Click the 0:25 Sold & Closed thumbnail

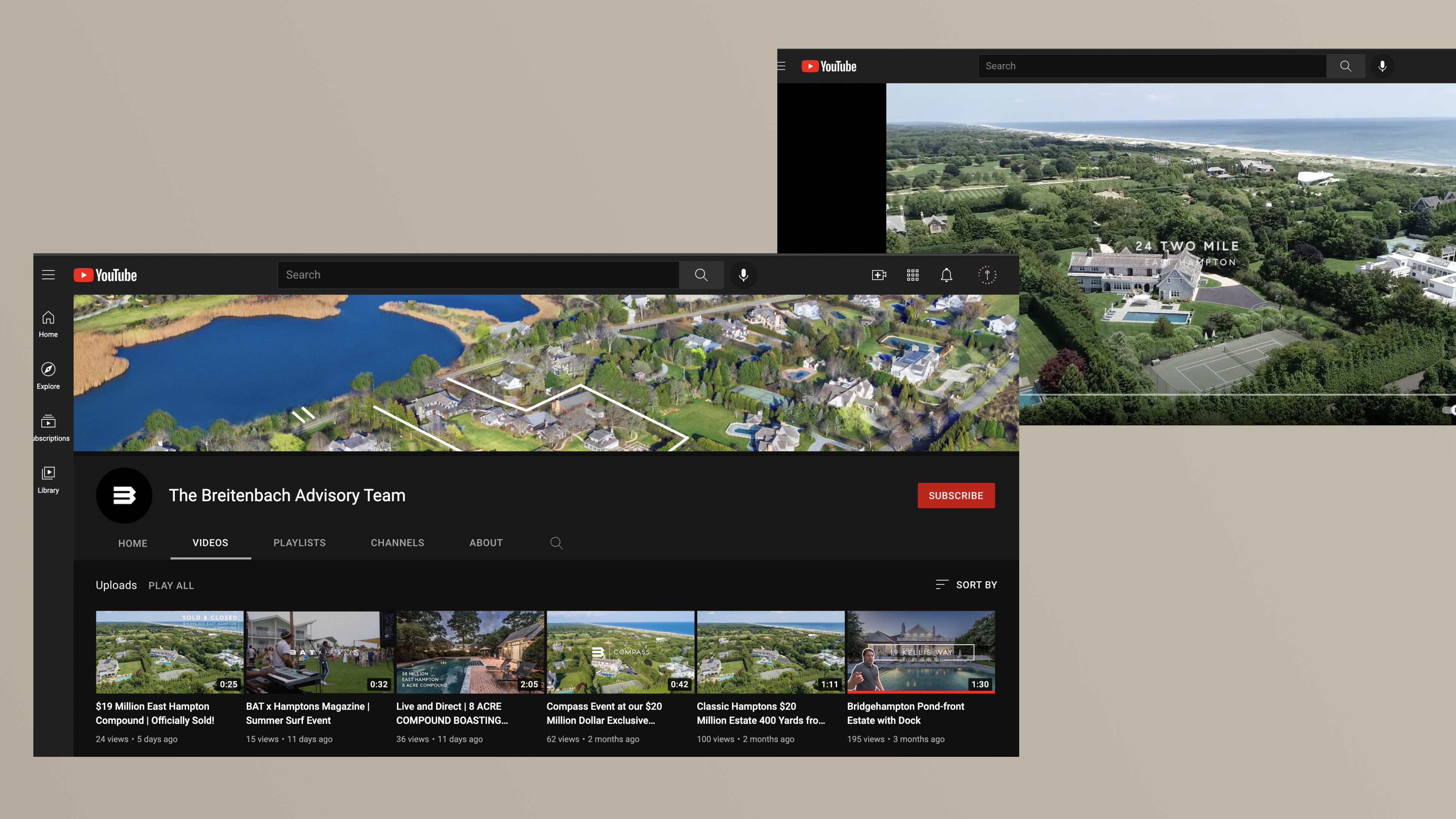(x=169, y=652)
